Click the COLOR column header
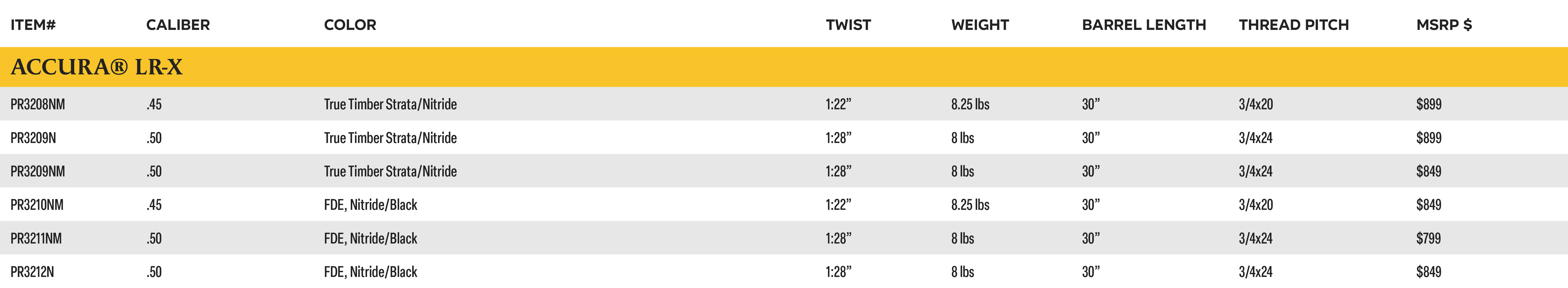Viewport: 1568px width, 288px height. (x=350, y=25)
